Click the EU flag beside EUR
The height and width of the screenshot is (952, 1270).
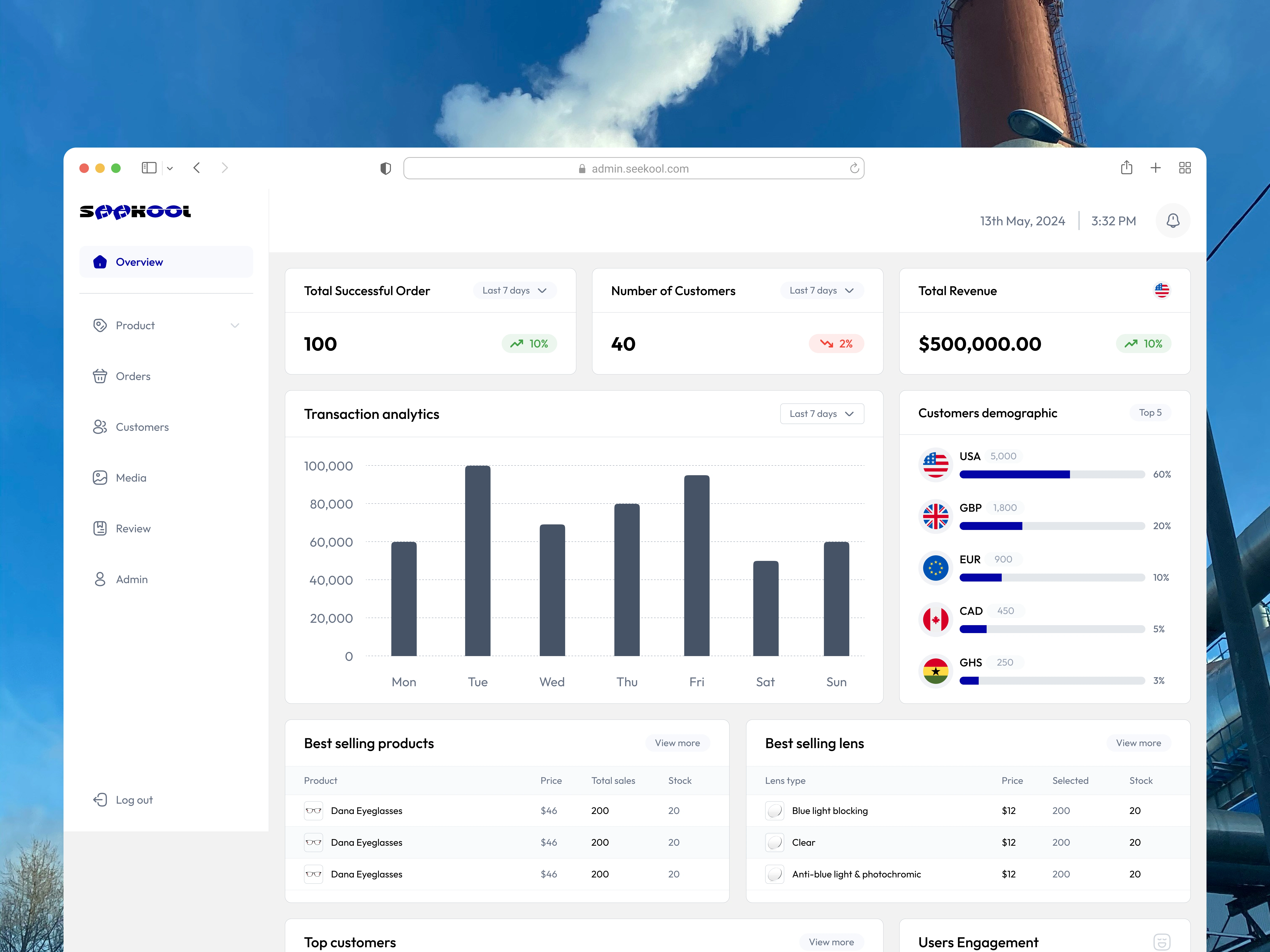936,568
